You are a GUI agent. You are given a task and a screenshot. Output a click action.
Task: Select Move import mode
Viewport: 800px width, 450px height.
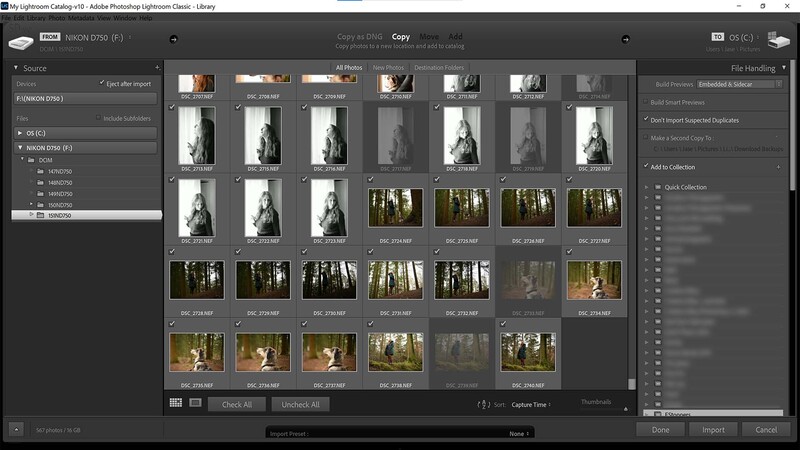(x=429, y=37)
